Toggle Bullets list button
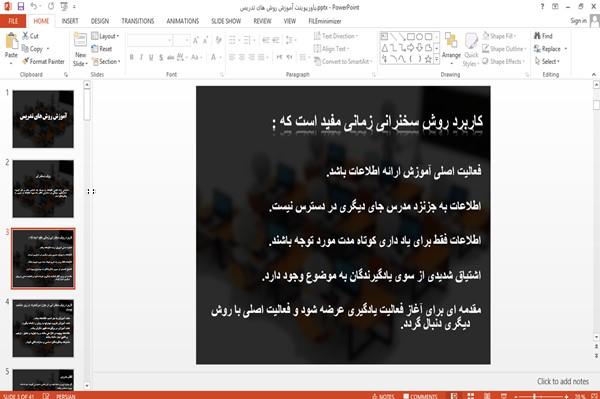This screenshot has width=600, height=399. point(232,40)
